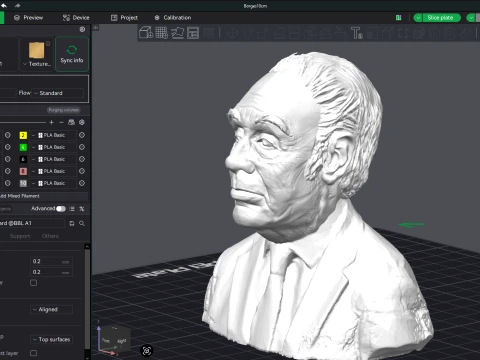Image resolution: width=480 pixels, height=360 pixels.
Task: Click the compare presets icon beside Advanced
Action: click(x=82, y=209)
